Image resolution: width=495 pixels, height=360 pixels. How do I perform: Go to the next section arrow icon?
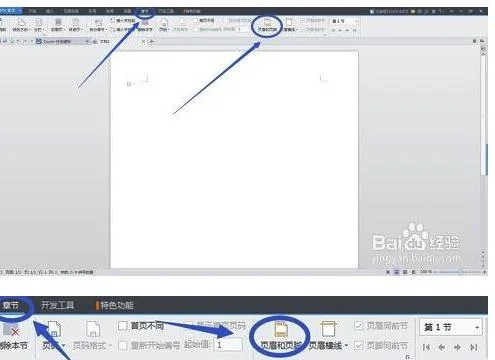[x=457, y=347]
